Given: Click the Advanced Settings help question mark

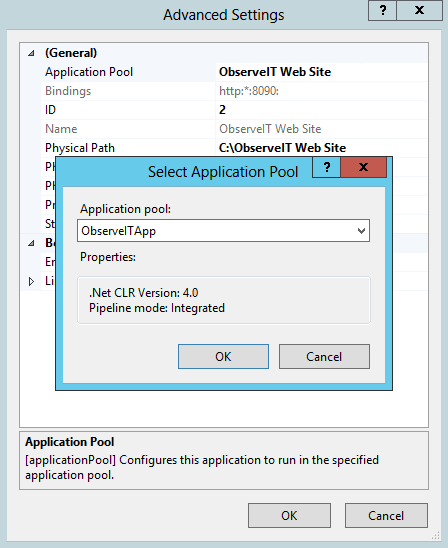Looking at the screenshot, I should pyautogui.click(x=383, y=10).
